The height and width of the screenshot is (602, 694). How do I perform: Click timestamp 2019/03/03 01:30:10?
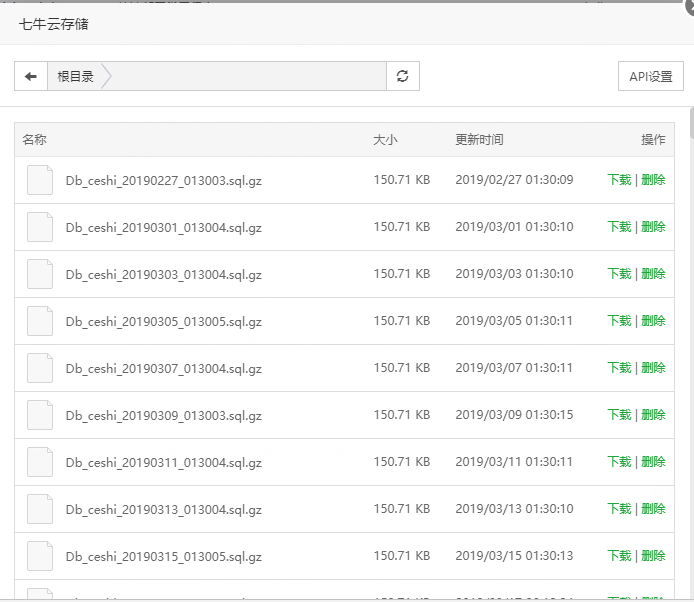(x=514, y=274)
